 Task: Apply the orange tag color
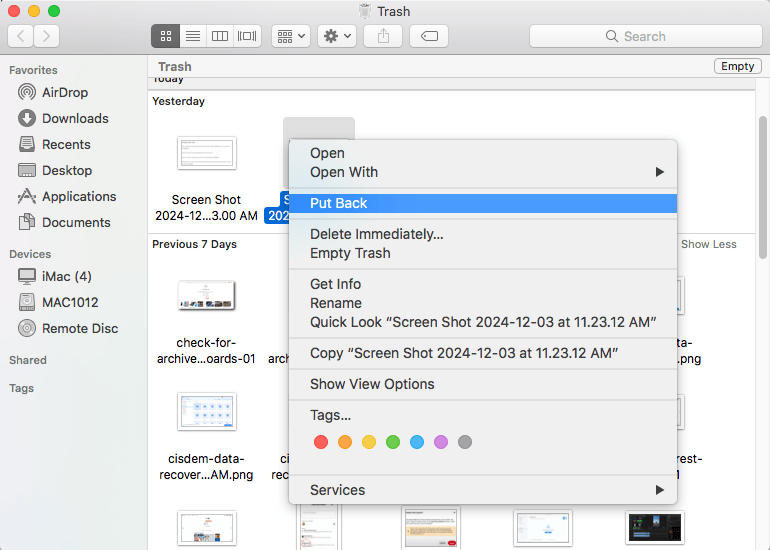345,442
